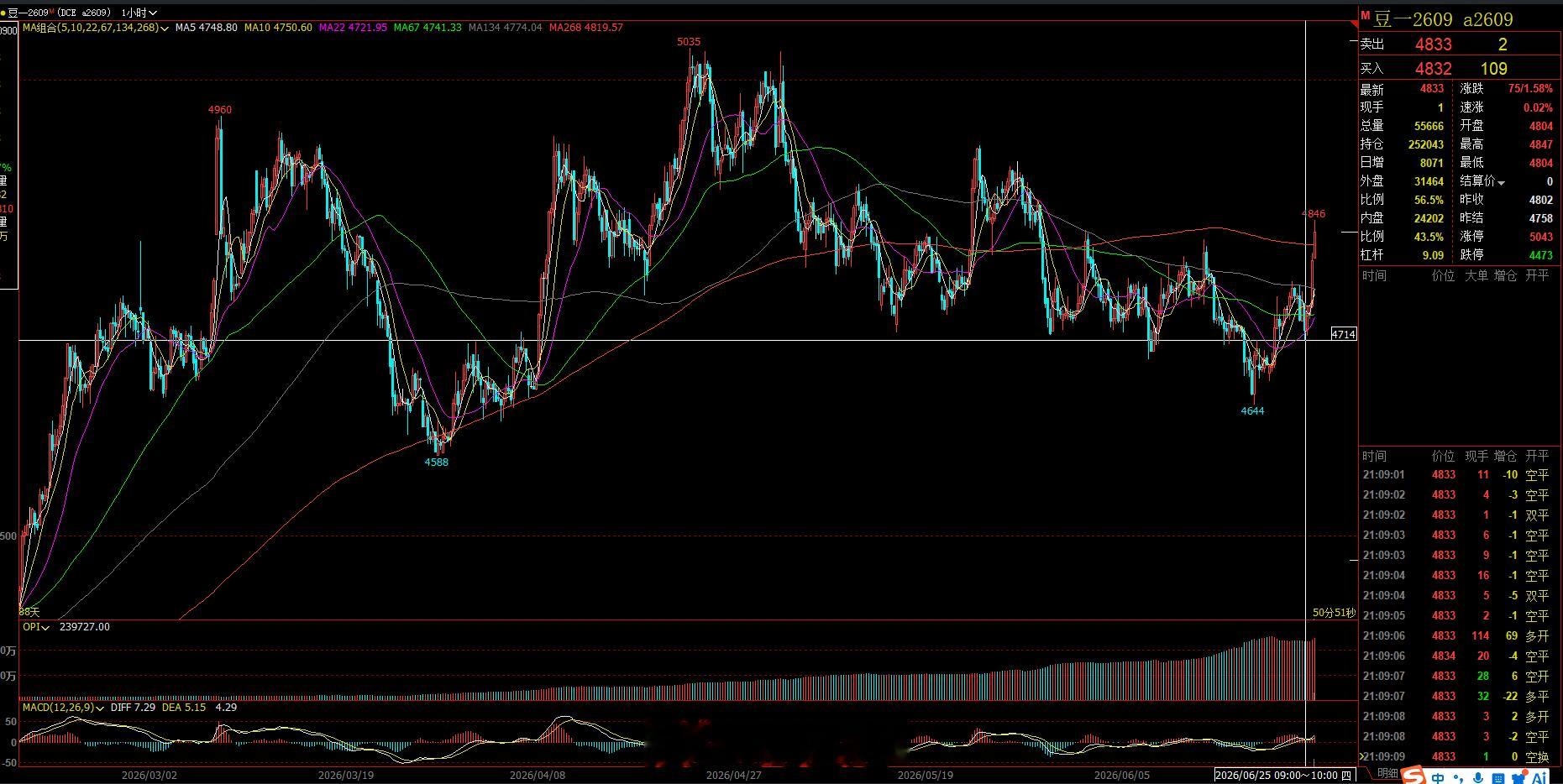Click the 卖出 ask price 4833
Screen dimensions: 1563x784
point(1433,44)
